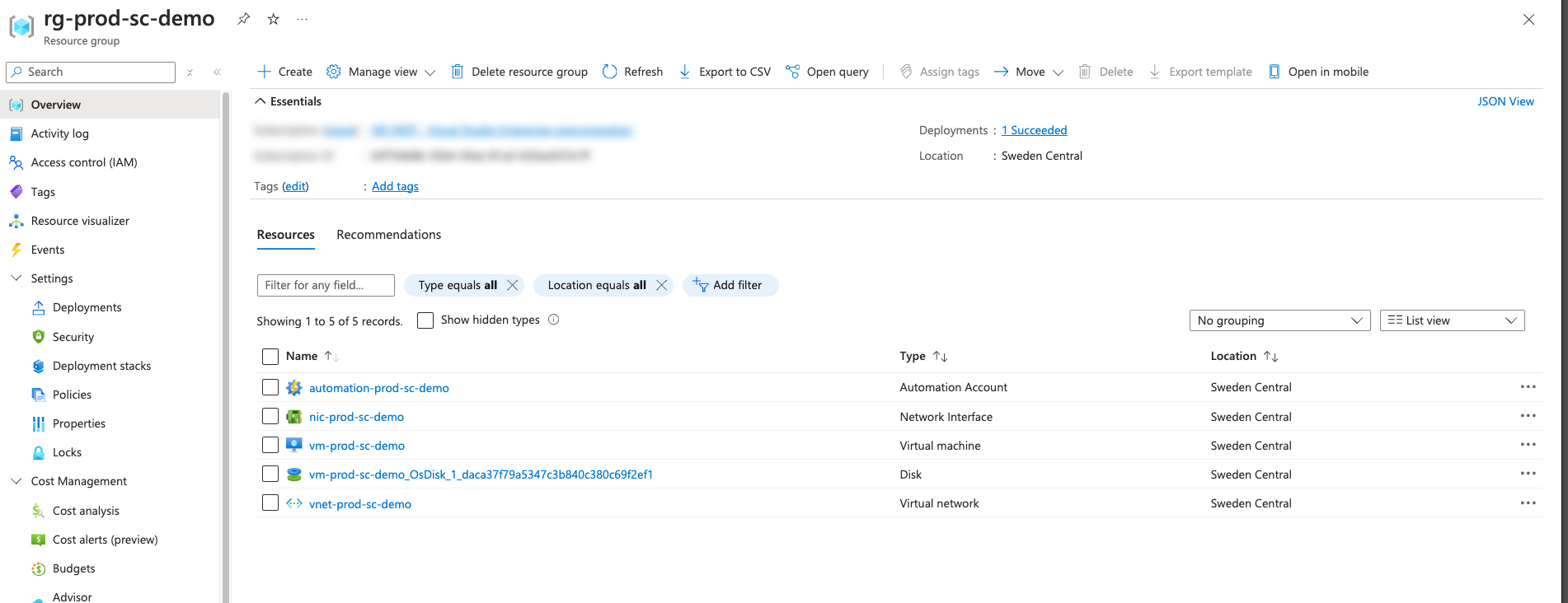The width and height of the screenshot is (1568, 603).
Task: Open the No grouping dropdown
Action: pos(1279,320)
